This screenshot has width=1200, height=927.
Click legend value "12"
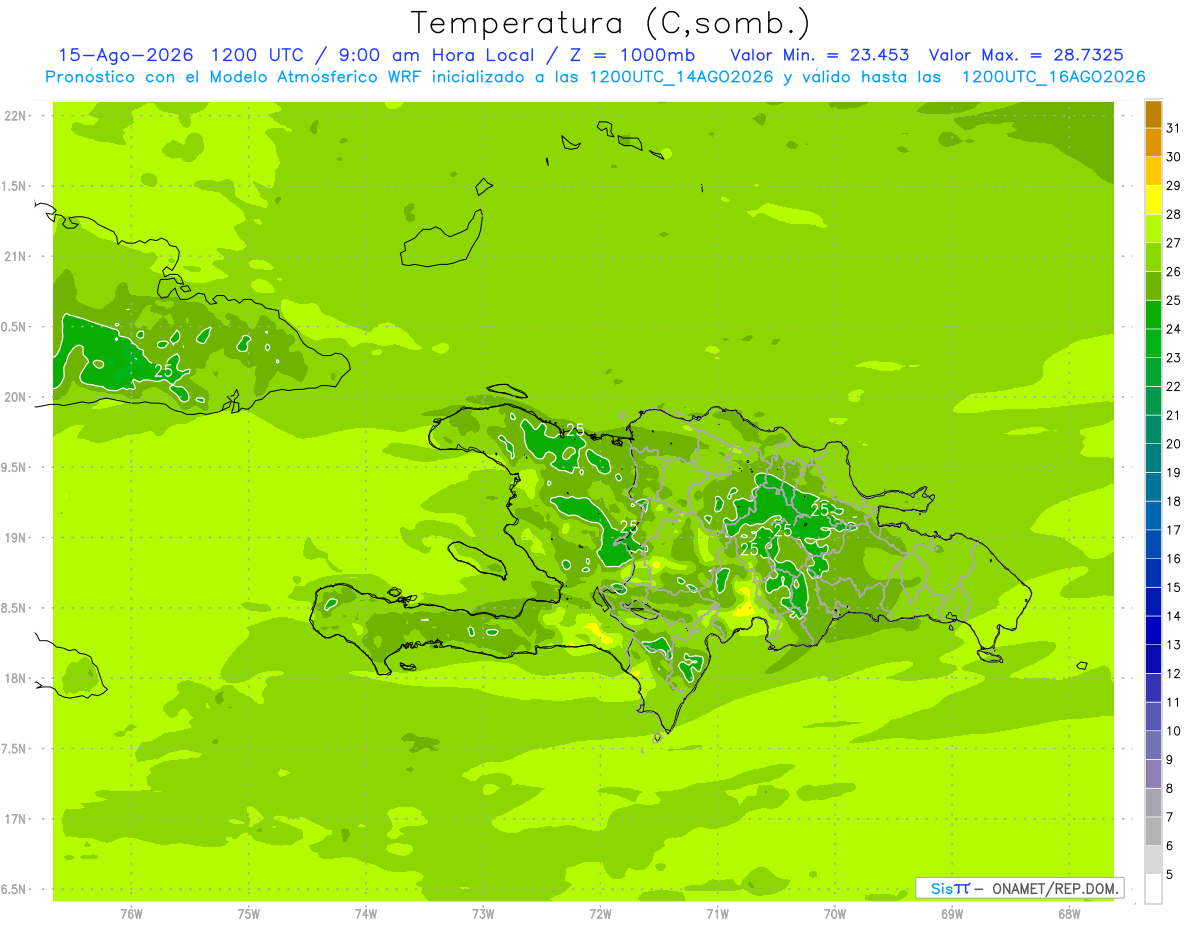[1173, 674]
